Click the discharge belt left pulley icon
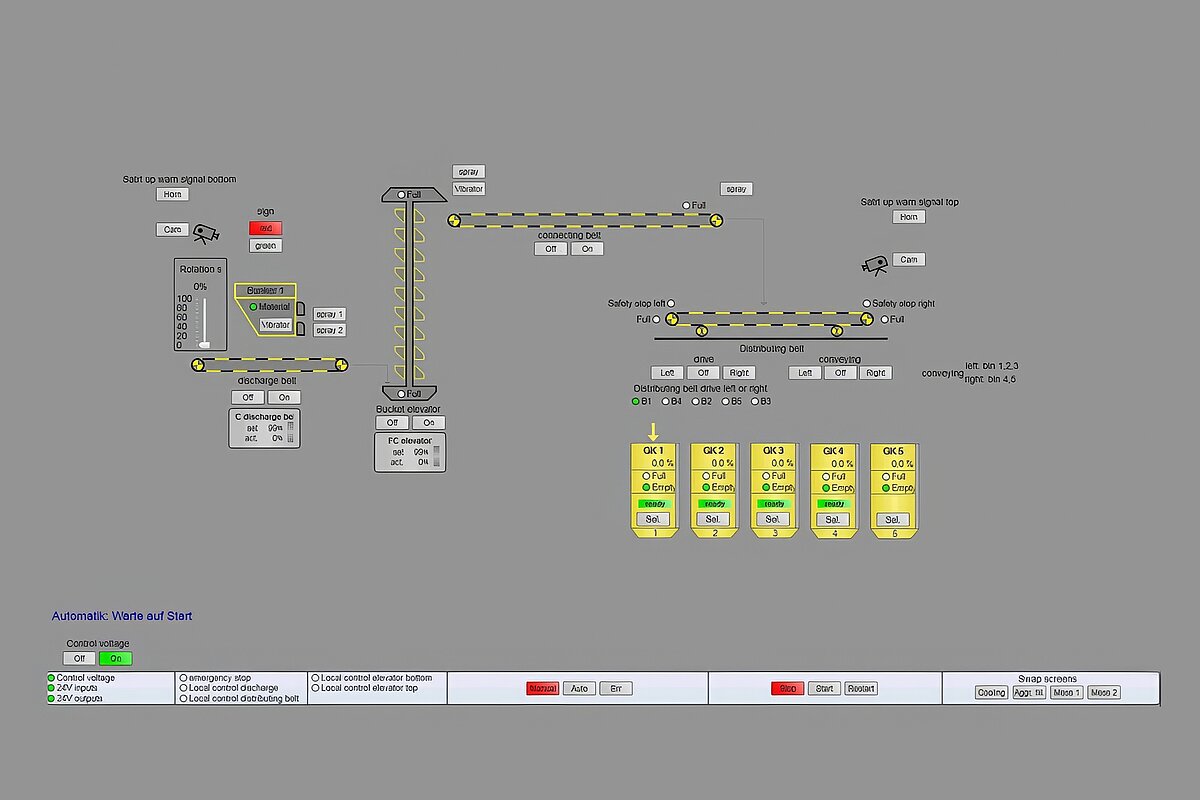Viewport: 1200px width, 800px height. [199, 365]
